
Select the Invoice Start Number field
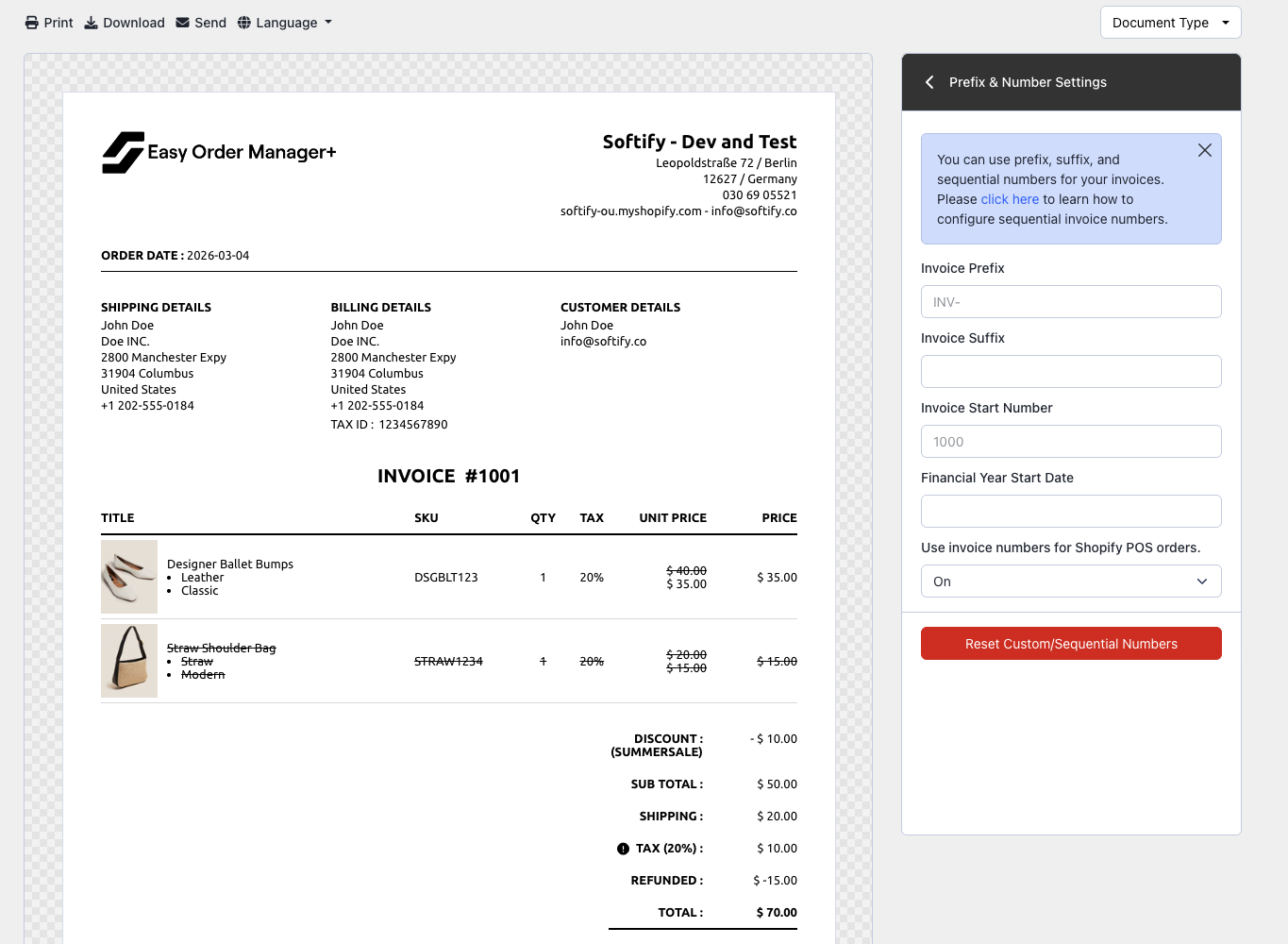coord(1070,442)
